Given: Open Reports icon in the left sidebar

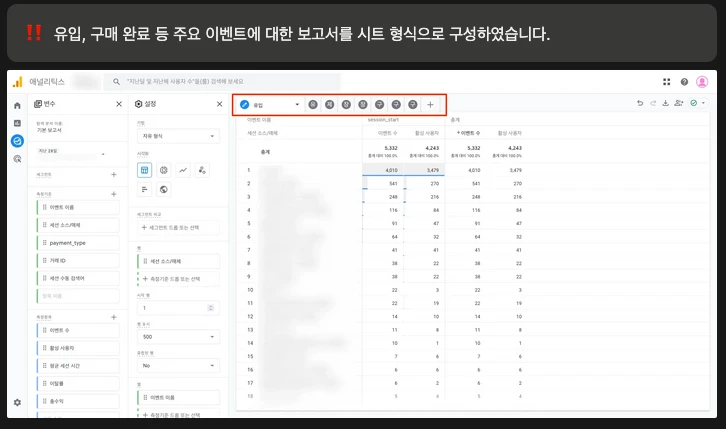Looking at the screenshot, I should [18, 123].
